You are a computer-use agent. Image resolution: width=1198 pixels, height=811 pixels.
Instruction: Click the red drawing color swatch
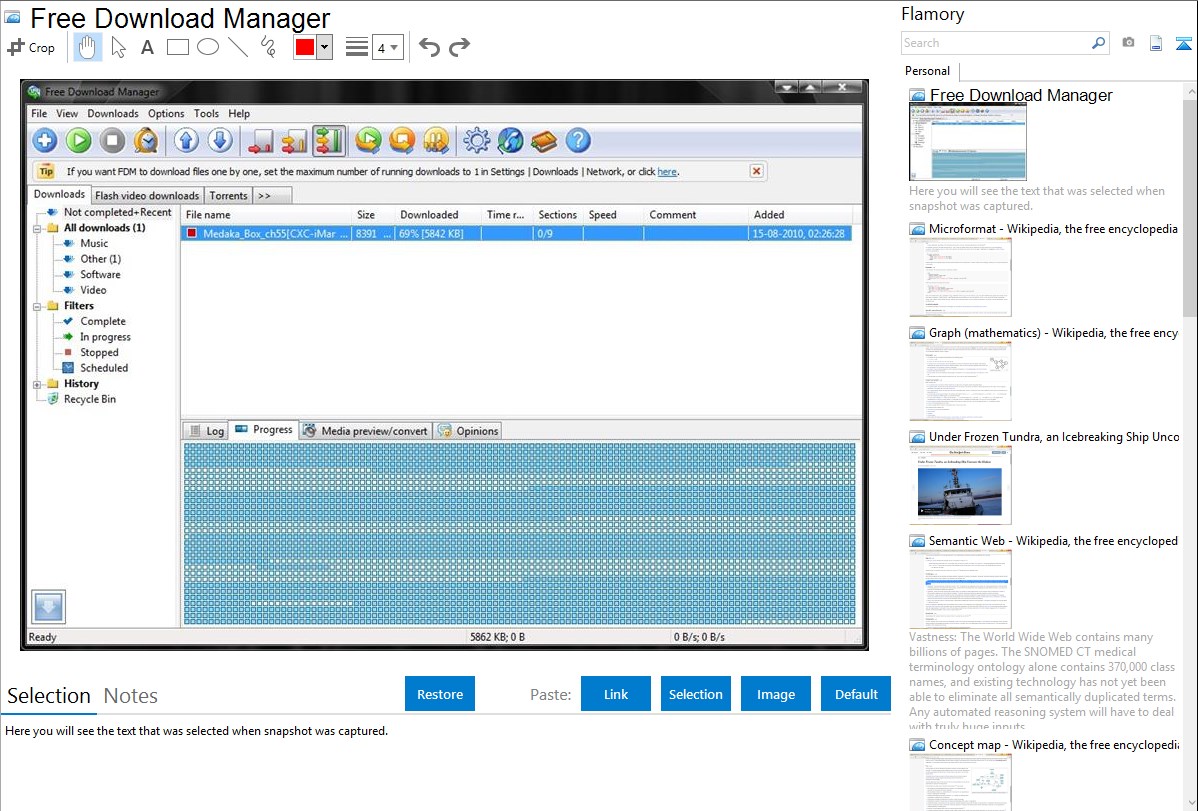pyautogui.click(x=305, y=47)
